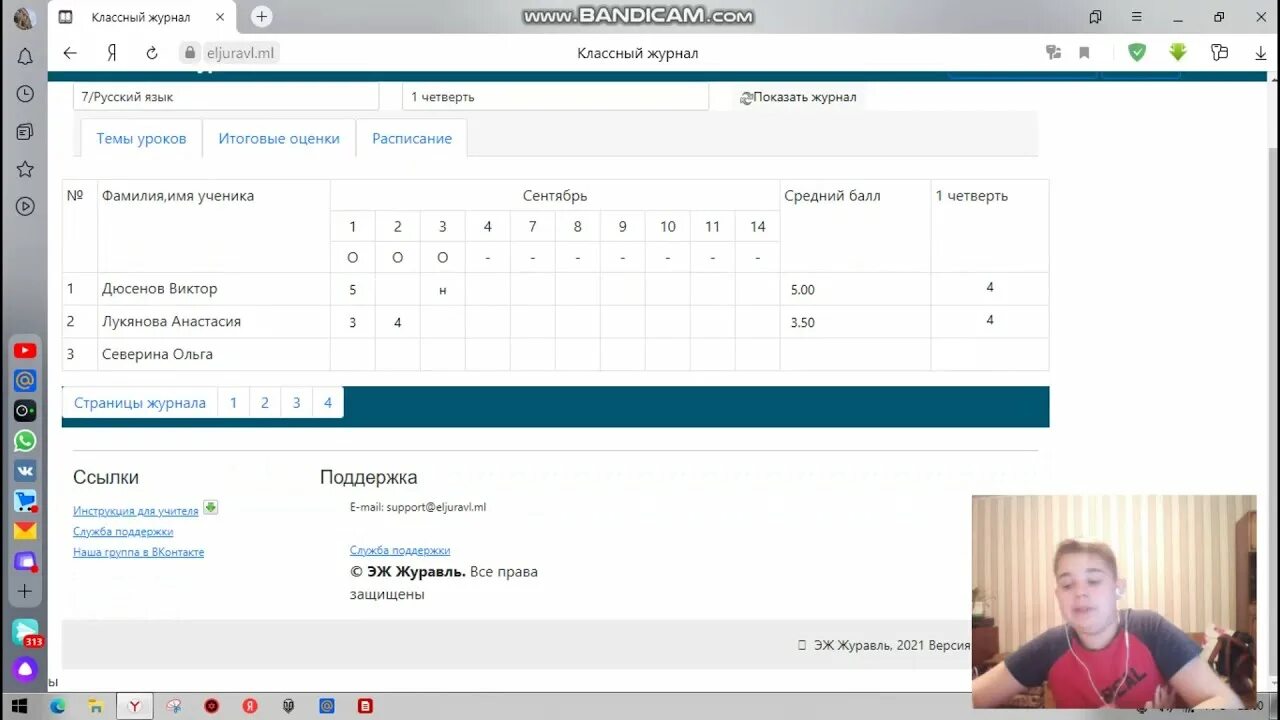1280x720 pixels.
Task: Go to journal page 1
Action: coord(233,402)
